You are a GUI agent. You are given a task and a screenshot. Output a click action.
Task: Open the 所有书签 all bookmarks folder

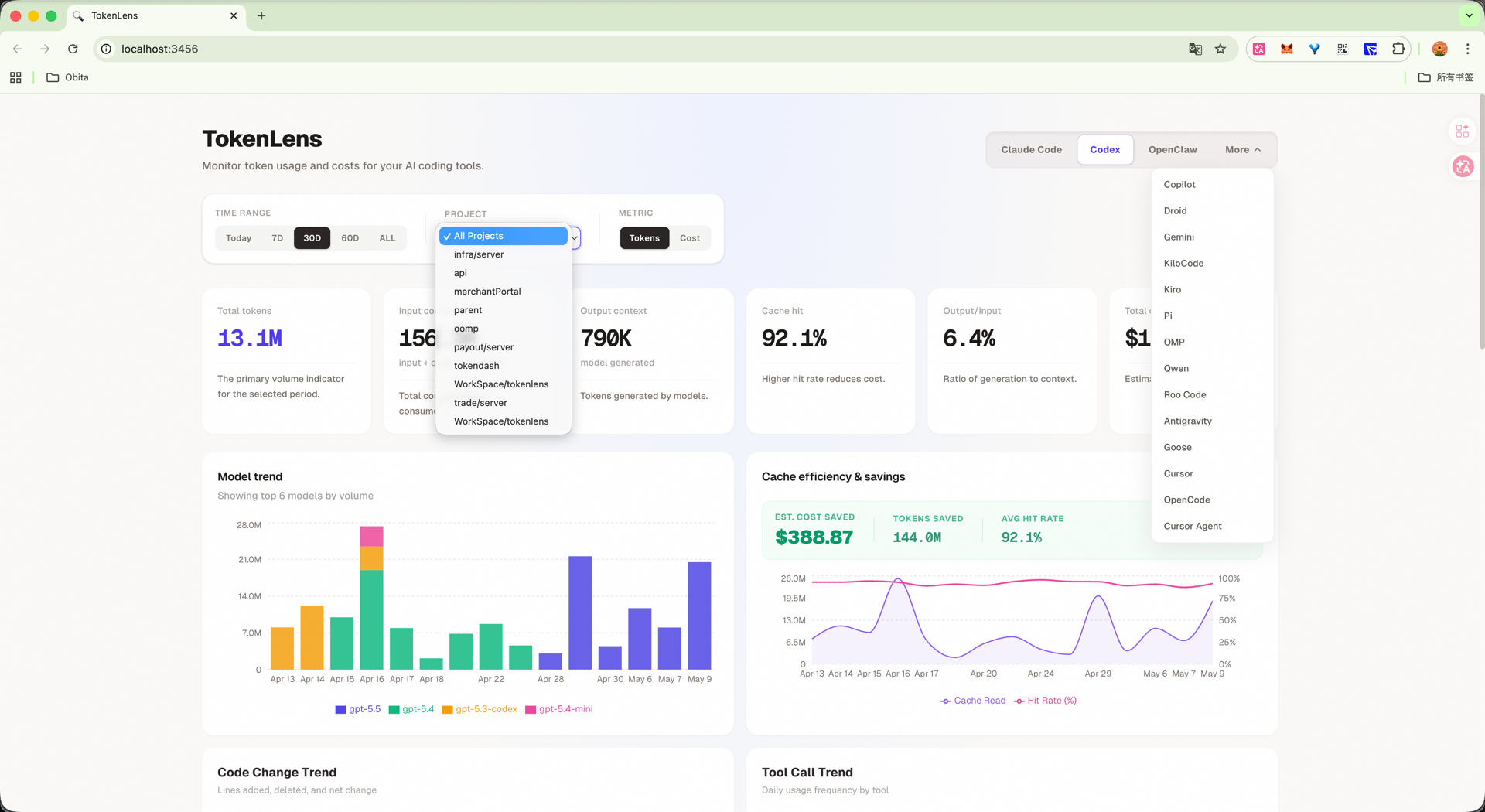[1446, 77]
